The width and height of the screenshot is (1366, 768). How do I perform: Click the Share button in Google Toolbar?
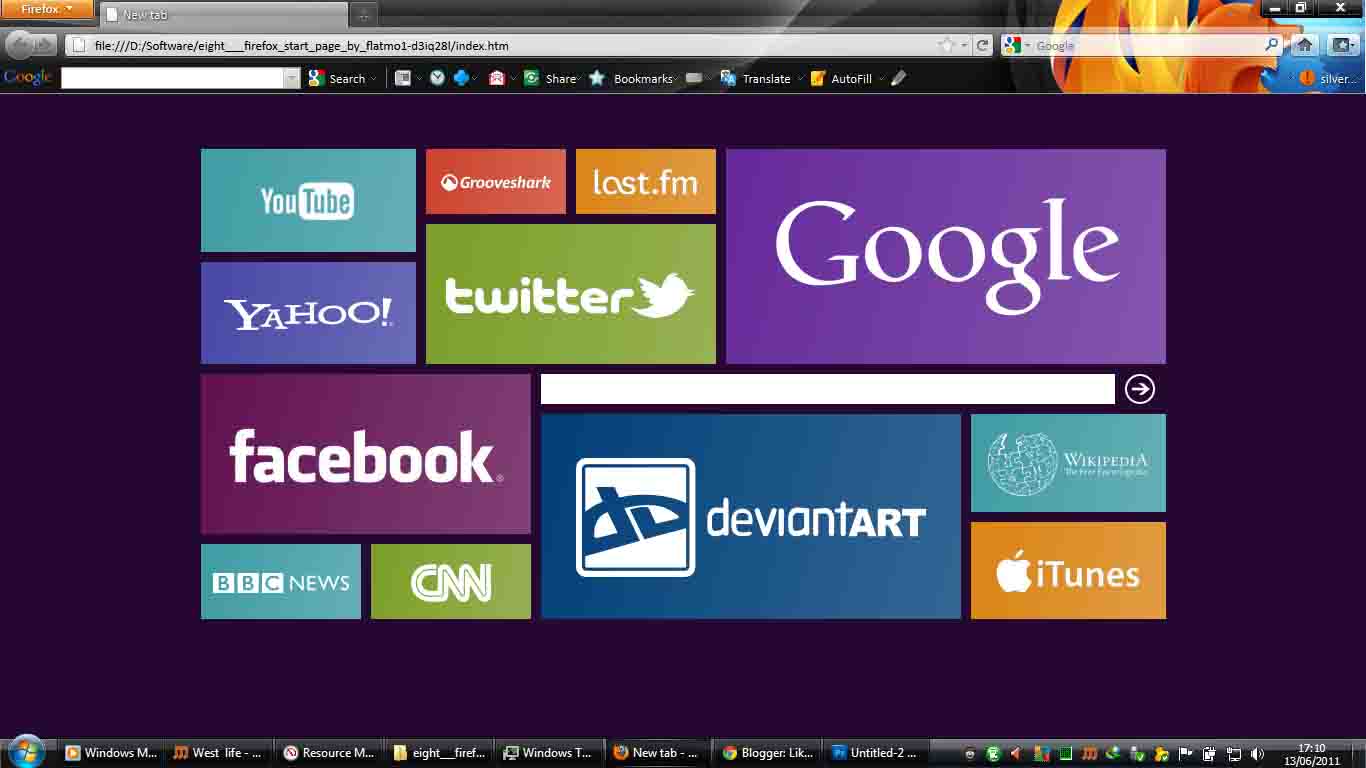[550, 78]
